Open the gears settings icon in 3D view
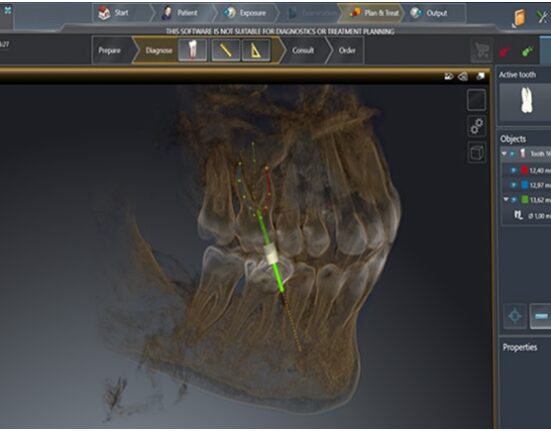551x431 pixels. coord(477,126)
